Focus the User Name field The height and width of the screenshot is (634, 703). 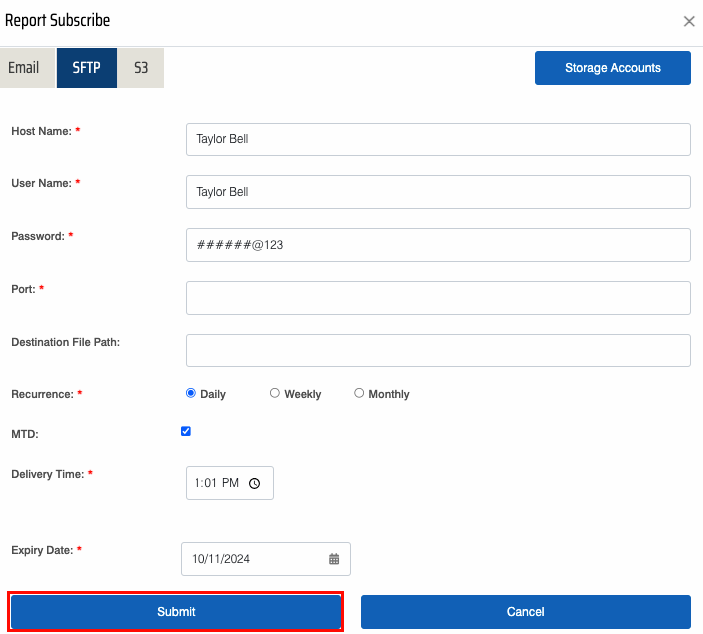[438, 192]
